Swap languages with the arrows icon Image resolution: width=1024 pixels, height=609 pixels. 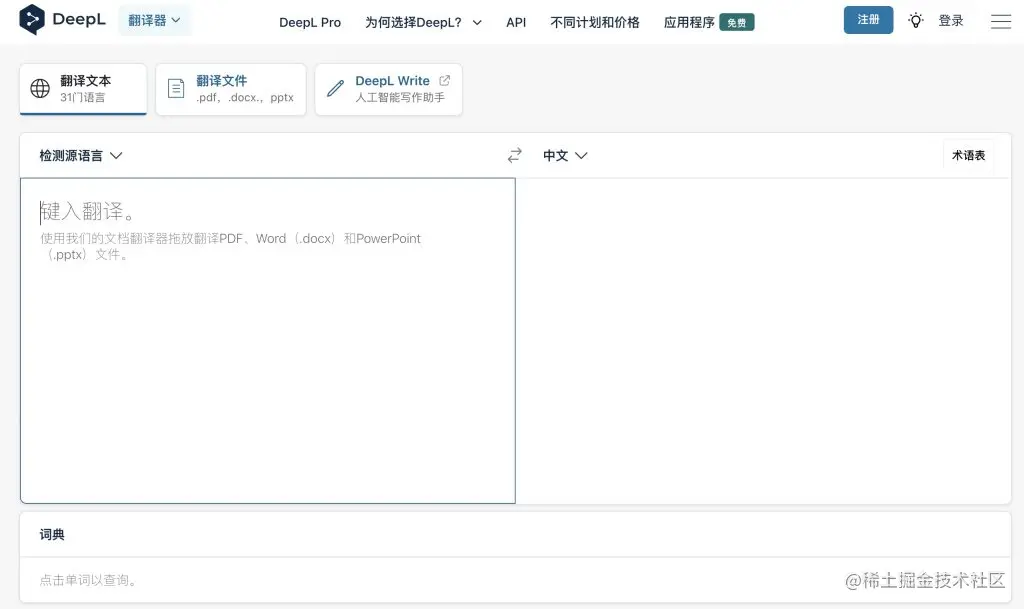(515, 155)
